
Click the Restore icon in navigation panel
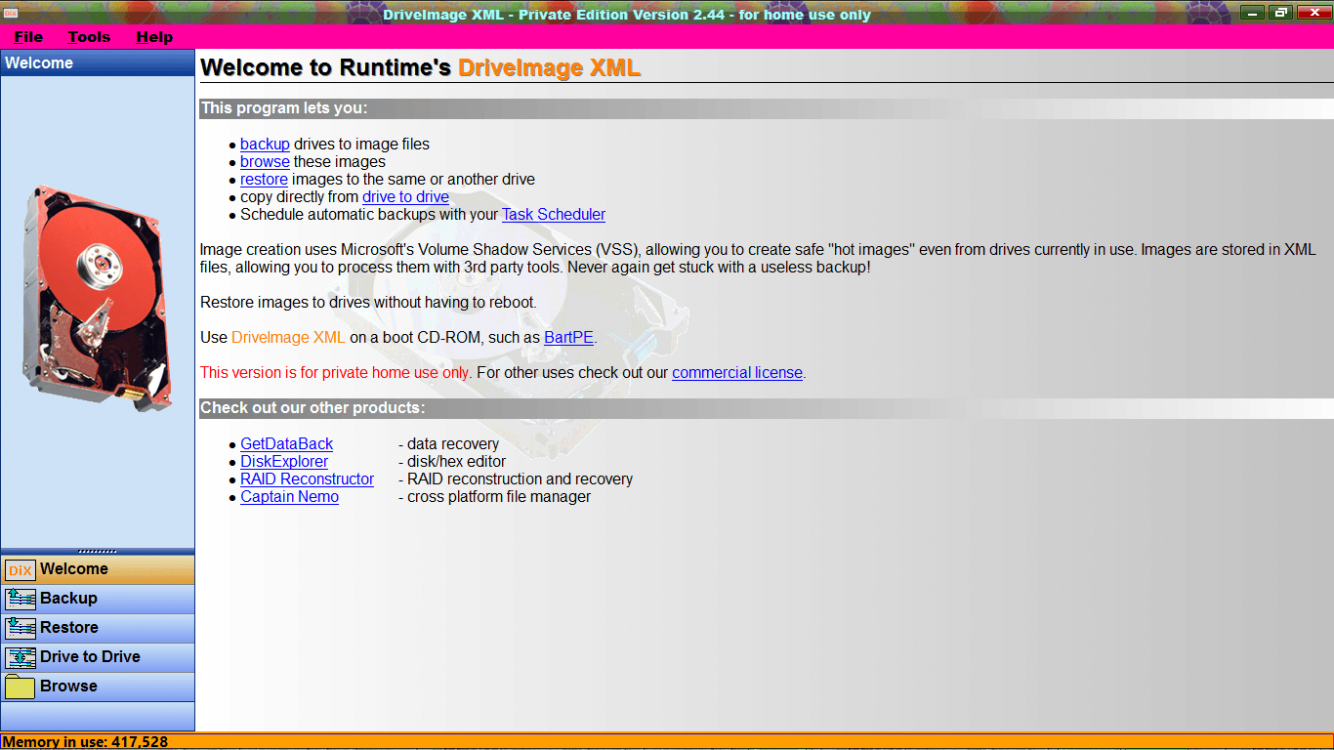click(x=20, y=628)
